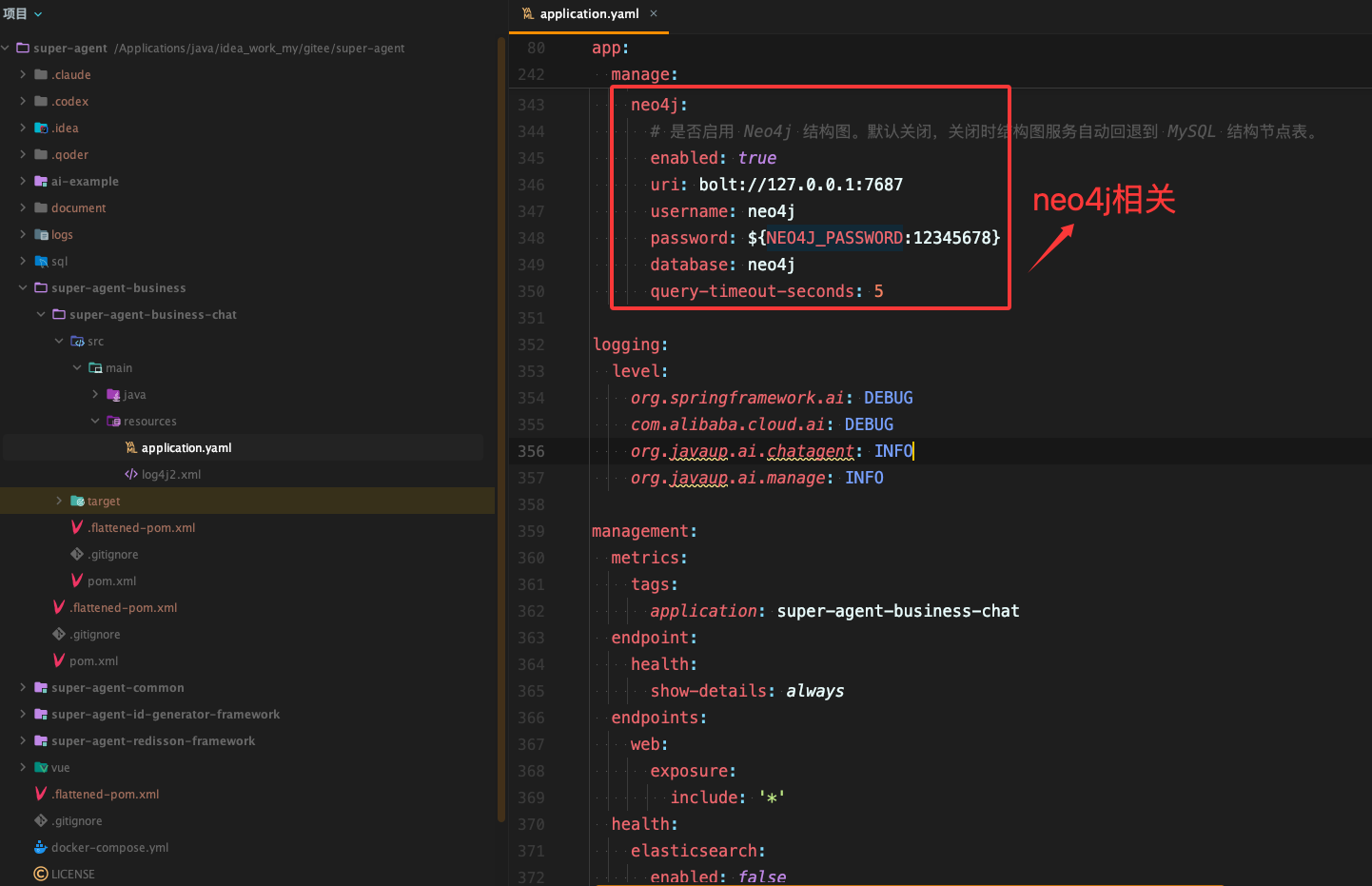The height and width of the screenshot is (886, 1372).
Task: Collapse the resources folder
Action: (95, 421)
